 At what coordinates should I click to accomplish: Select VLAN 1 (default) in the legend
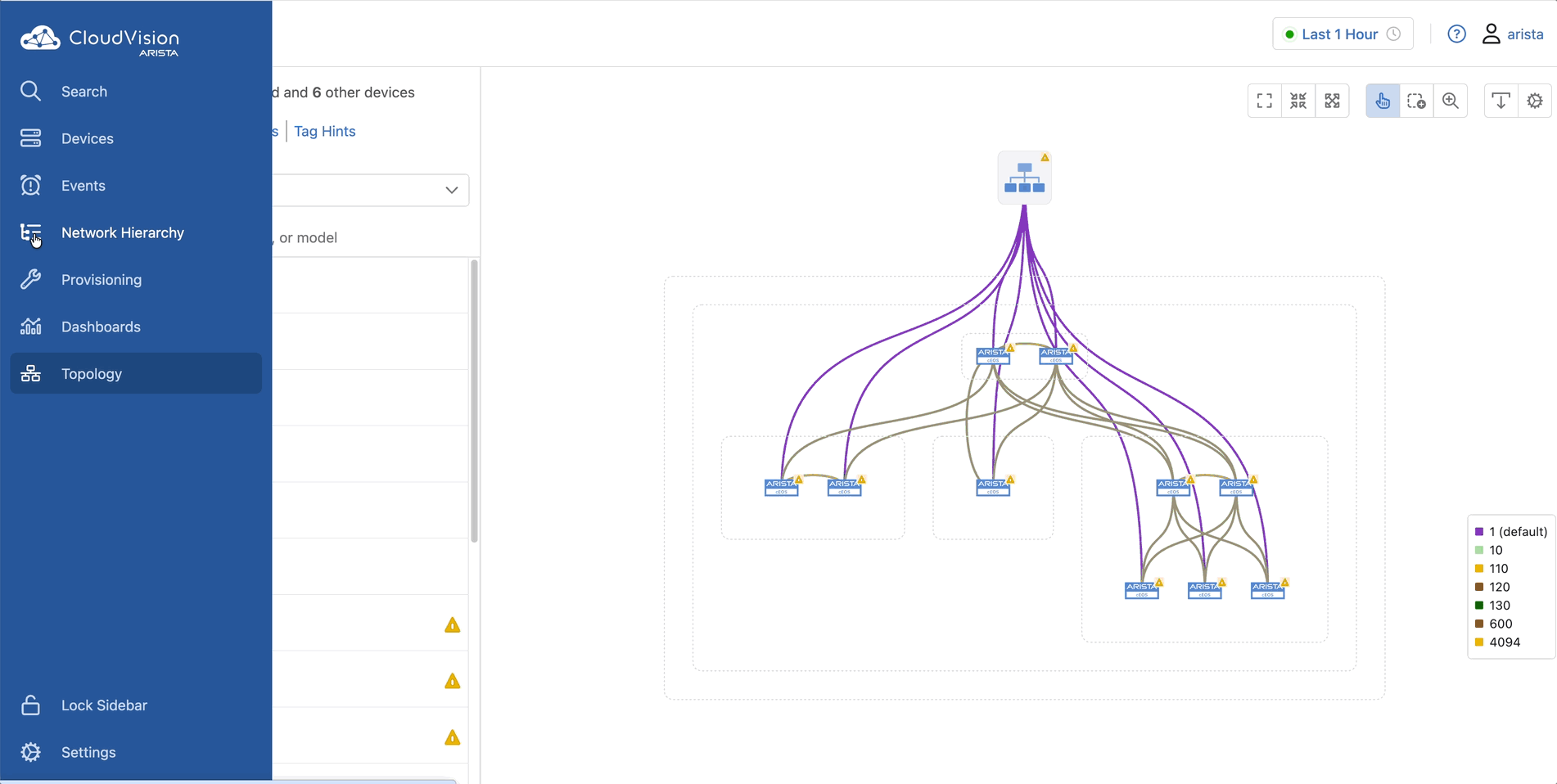coord(1511,532)
